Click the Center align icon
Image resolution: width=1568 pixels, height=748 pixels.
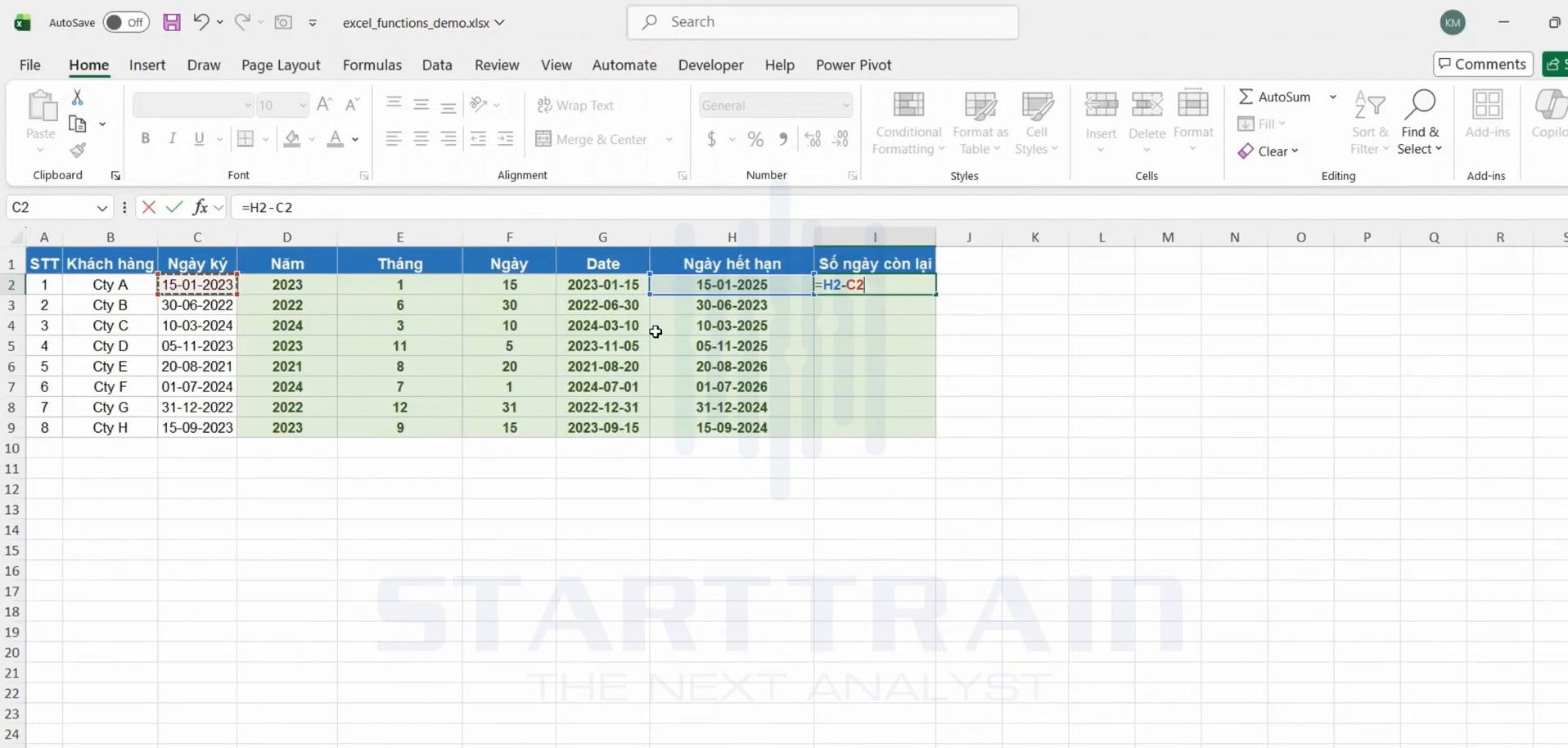421,139
